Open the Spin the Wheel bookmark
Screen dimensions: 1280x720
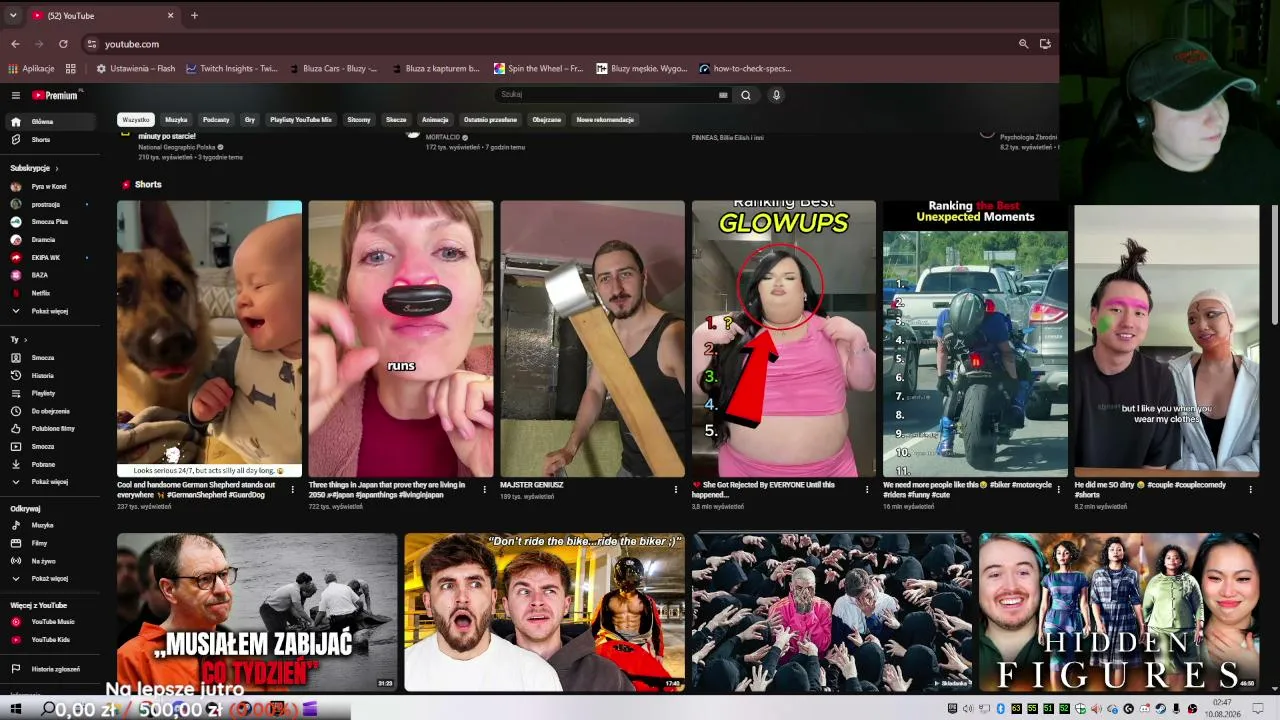[x=539, y=69]
